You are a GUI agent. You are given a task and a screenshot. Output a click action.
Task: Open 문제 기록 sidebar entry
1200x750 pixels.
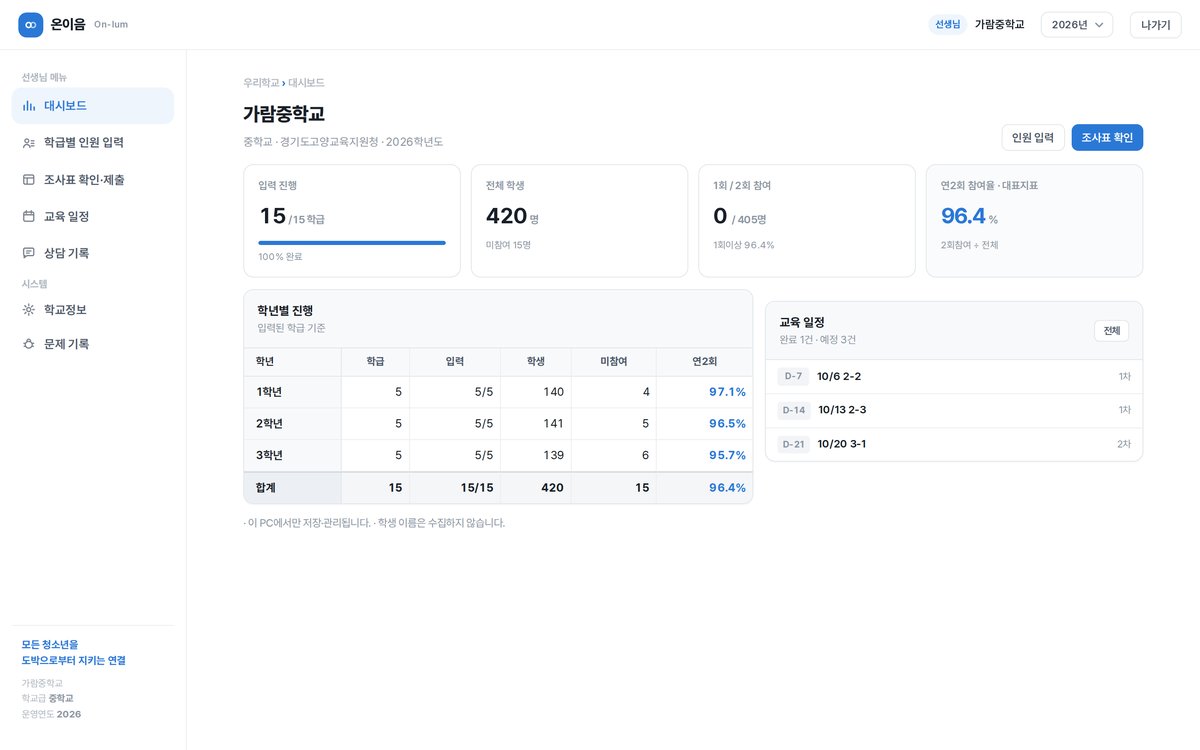tap(93, 344)
